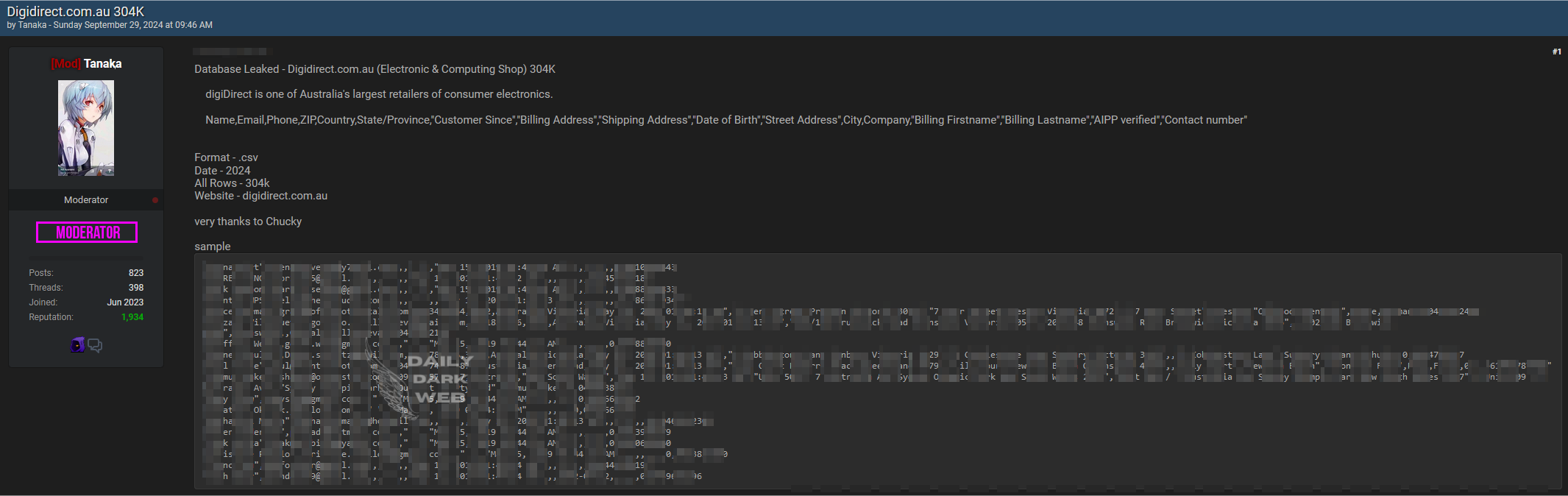1568x496 pixels.
Task: Open the [Mod] Tanaka profile link
Action: coord(86,64)
